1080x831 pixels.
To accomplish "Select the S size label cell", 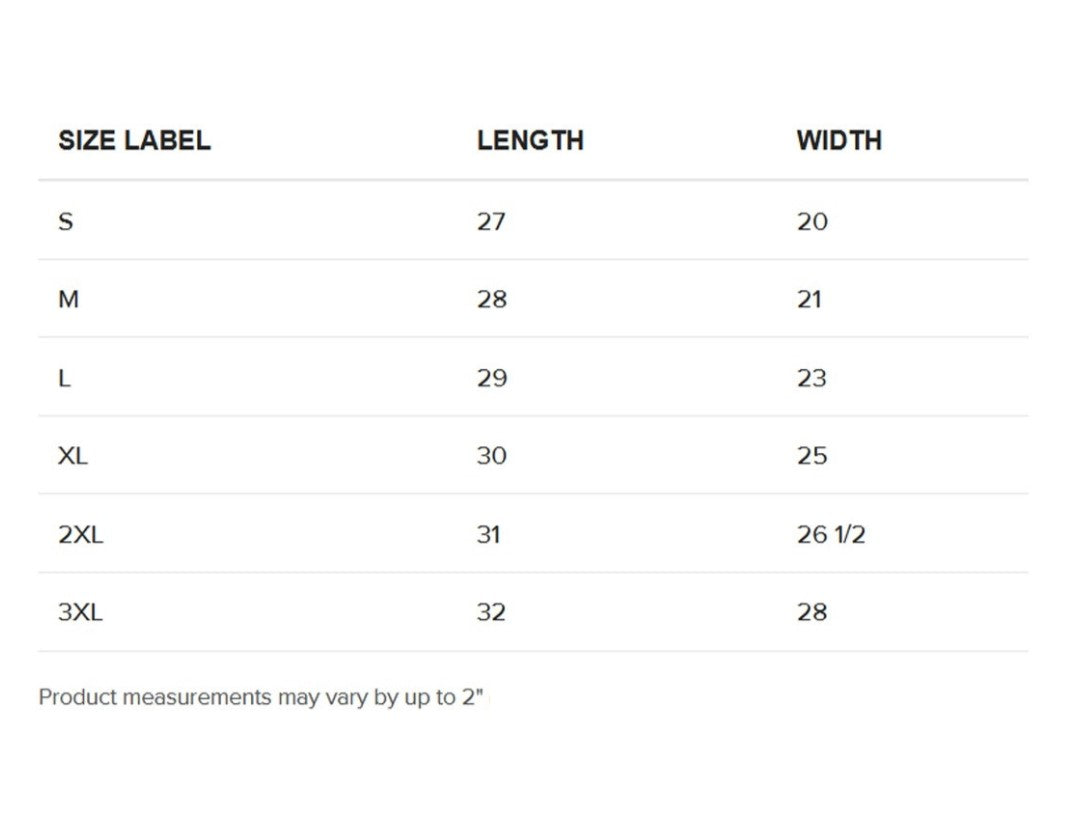I will (x=66, y=221).
